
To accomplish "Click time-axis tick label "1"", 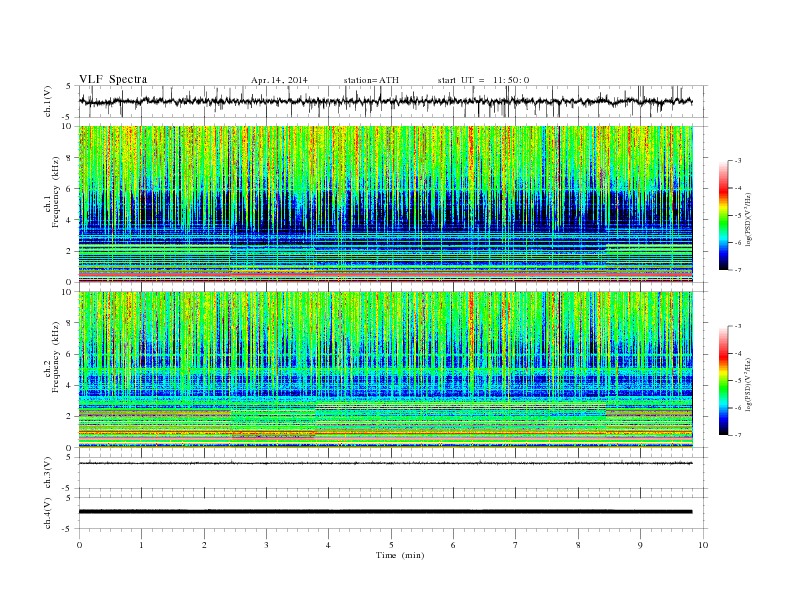I will [x=141, y=545].
